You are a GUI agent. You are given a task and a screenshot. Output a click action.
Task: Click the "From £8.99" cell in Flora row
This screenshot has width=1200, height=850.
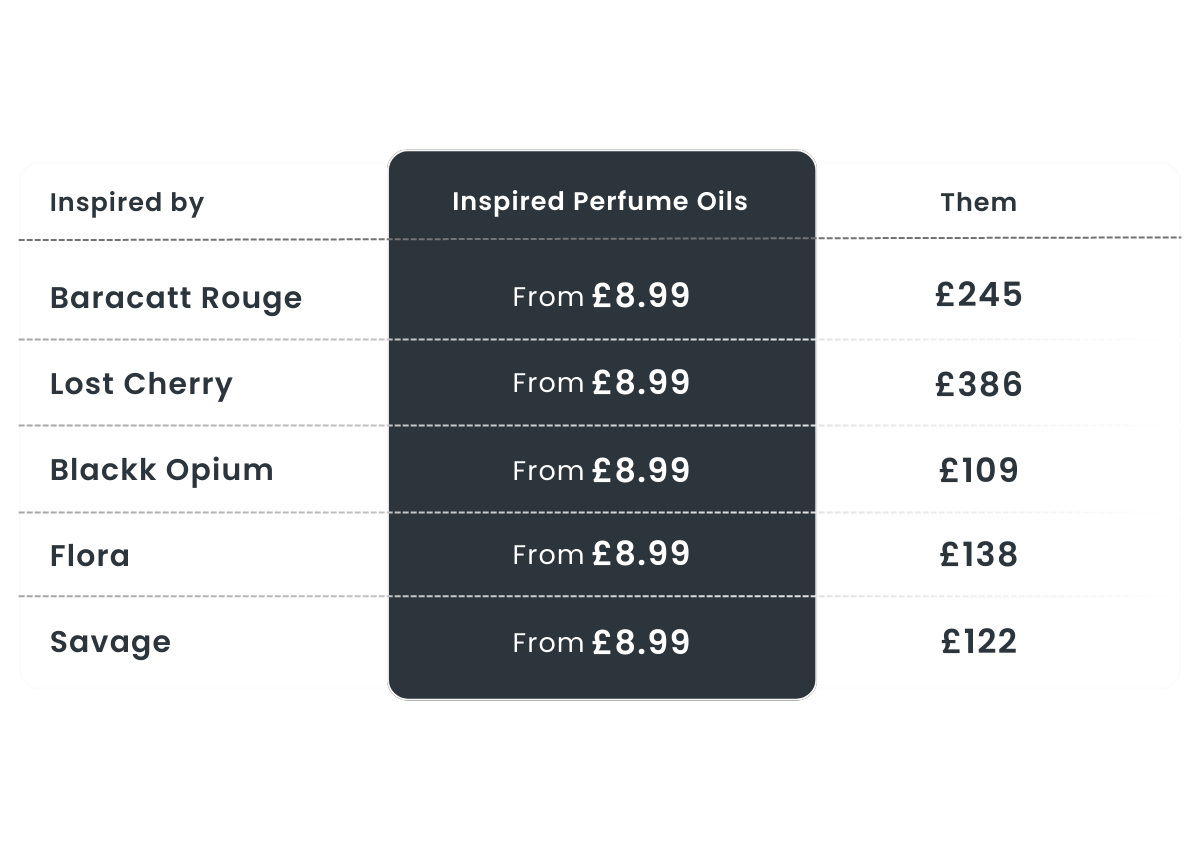601,554
